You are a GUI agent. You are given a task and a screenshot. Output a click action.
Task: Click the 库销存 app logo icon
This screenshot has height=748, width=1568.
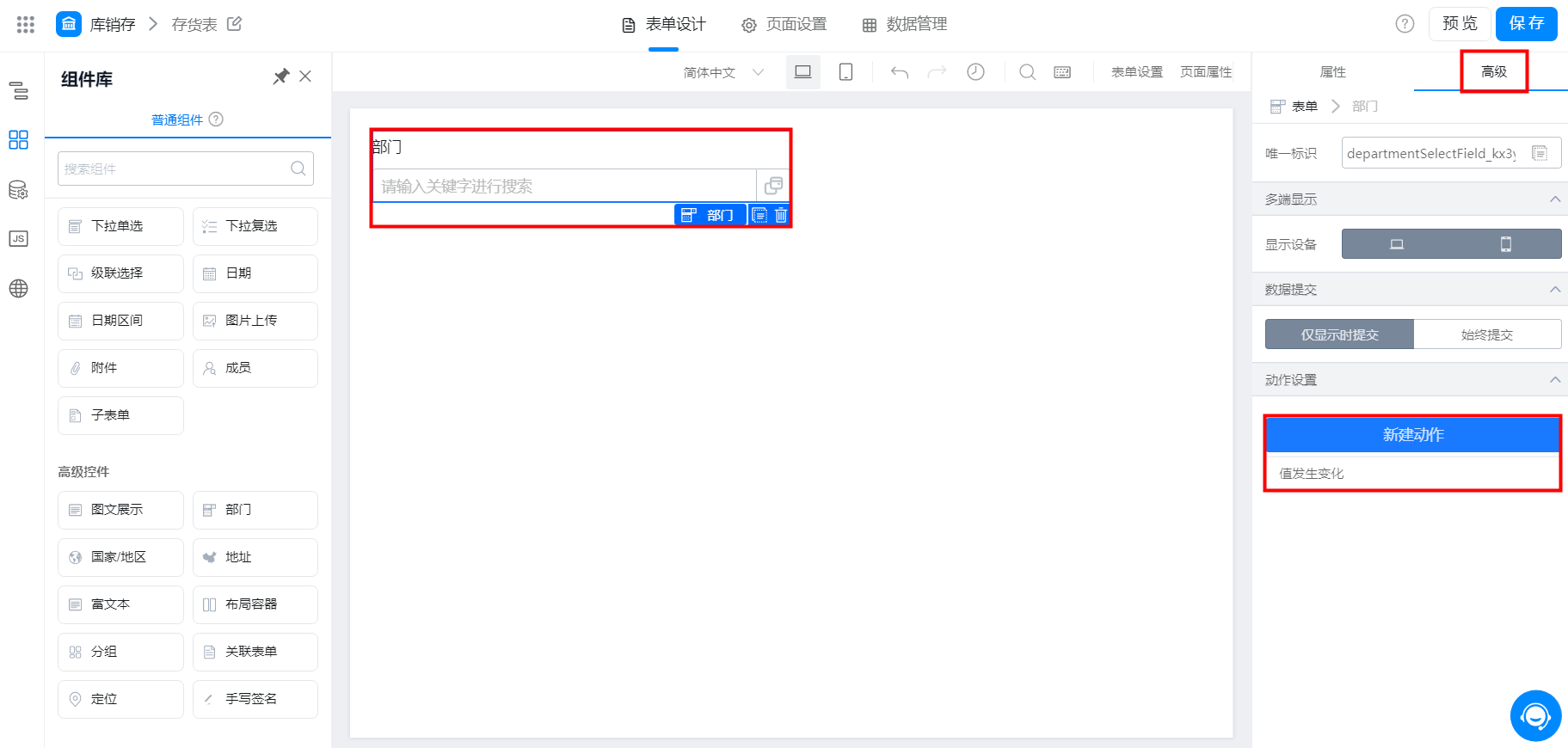coord(69,24)
